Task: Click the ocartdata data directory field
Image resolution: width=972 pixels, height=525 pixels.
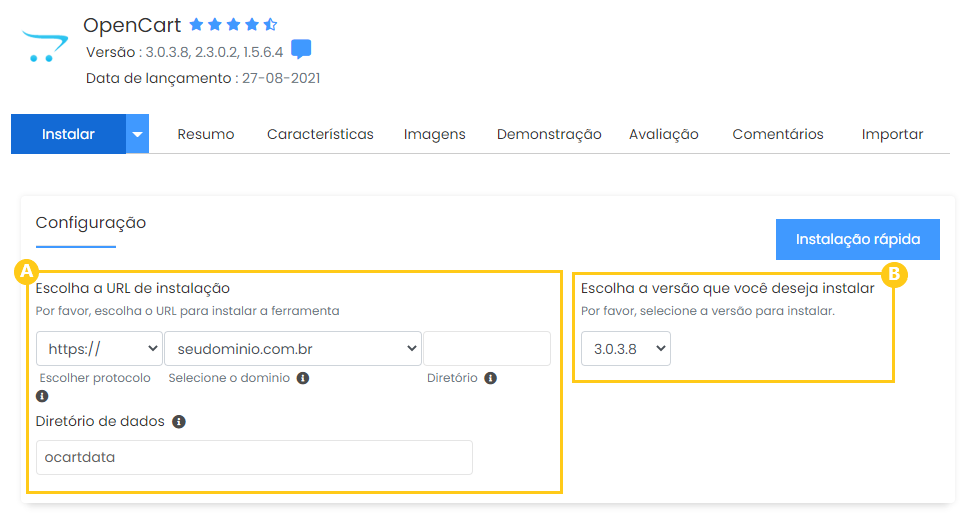Action: 254,457
